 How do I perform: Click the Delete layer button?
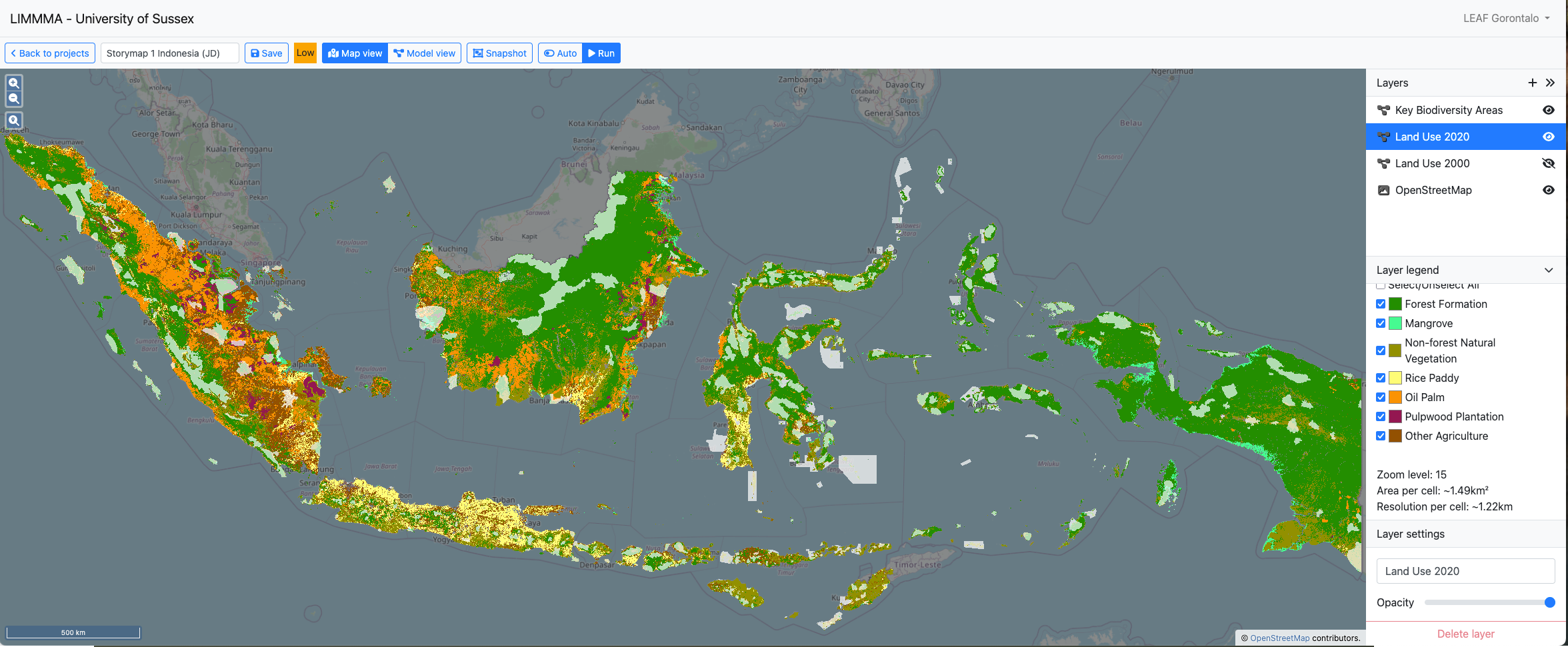point(1465,634)
